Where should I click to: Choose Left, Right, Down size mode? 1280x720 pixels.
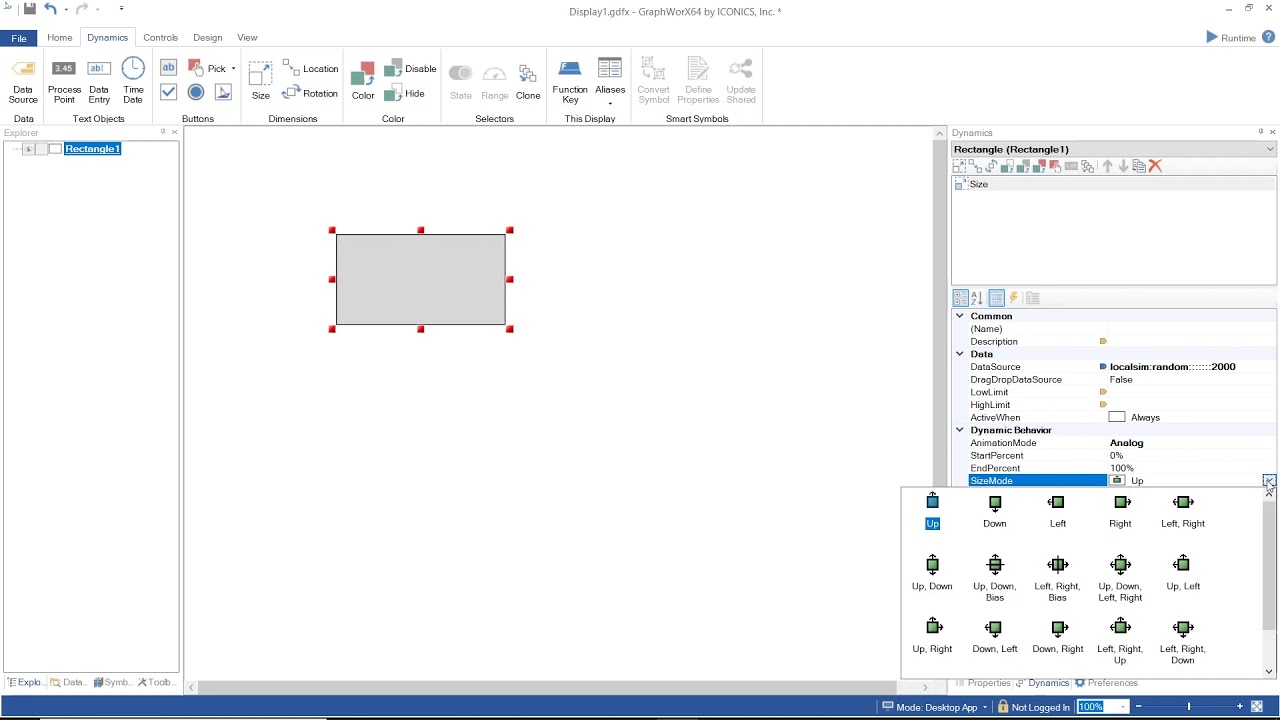(x=1183, y=641)
